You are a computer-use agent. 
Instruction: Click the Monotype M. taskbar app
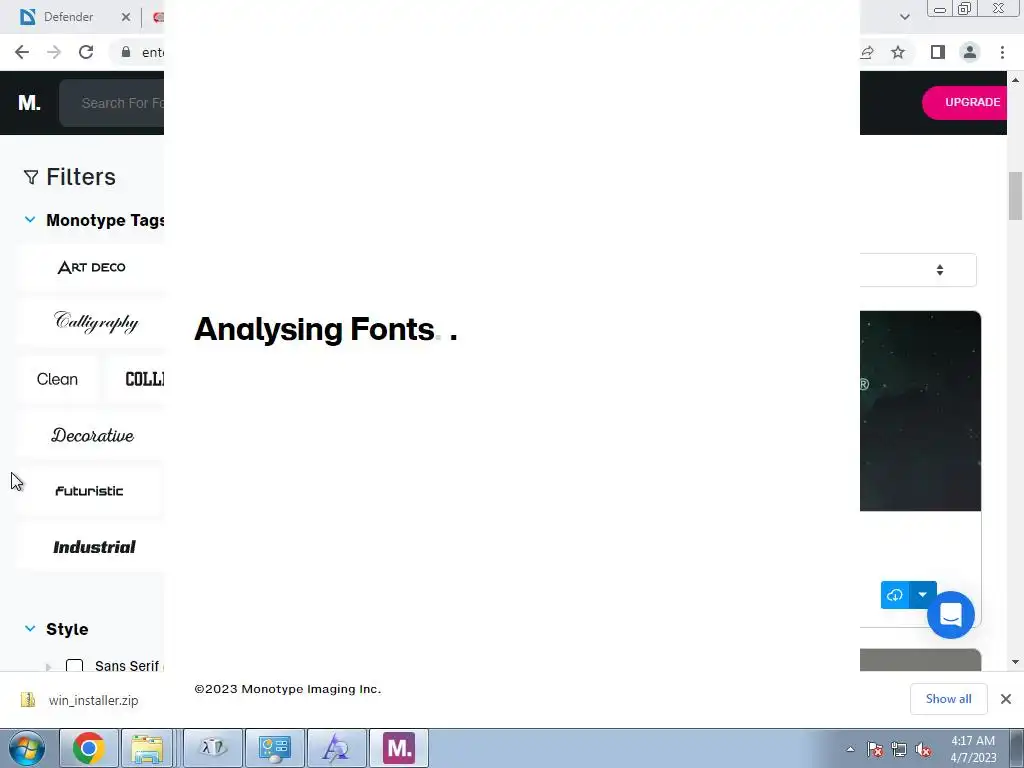[399, 748]
